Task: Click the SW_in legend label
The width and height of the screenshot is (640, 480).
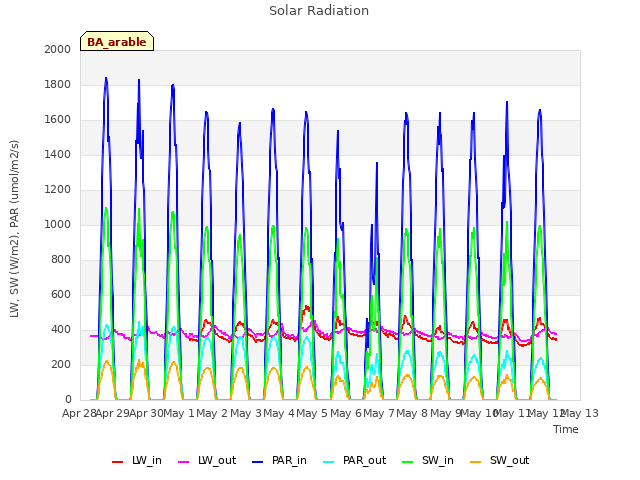Action: point(438,461)
